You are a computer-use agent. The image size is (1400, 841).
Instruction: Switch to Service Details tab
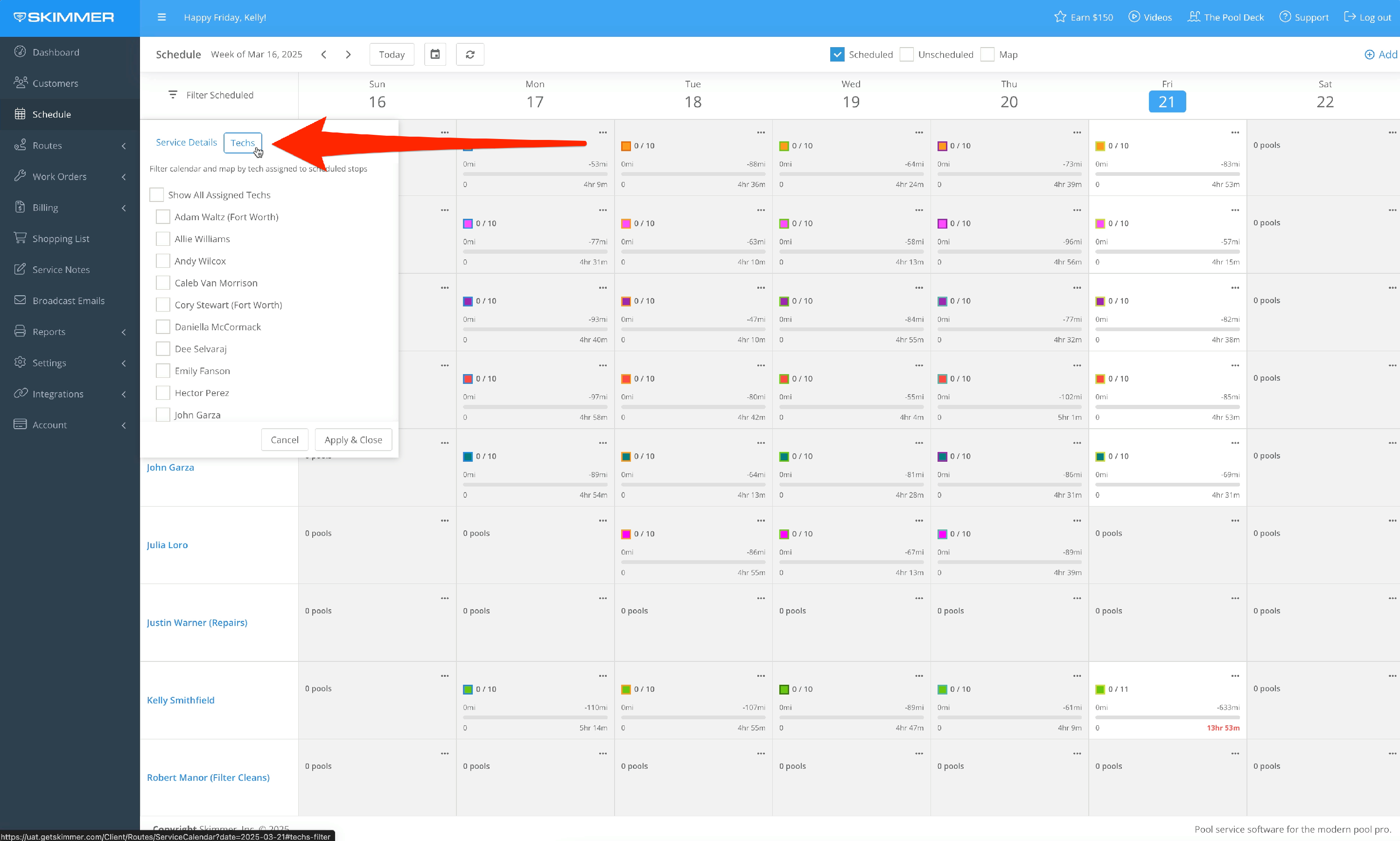point(186,142)
